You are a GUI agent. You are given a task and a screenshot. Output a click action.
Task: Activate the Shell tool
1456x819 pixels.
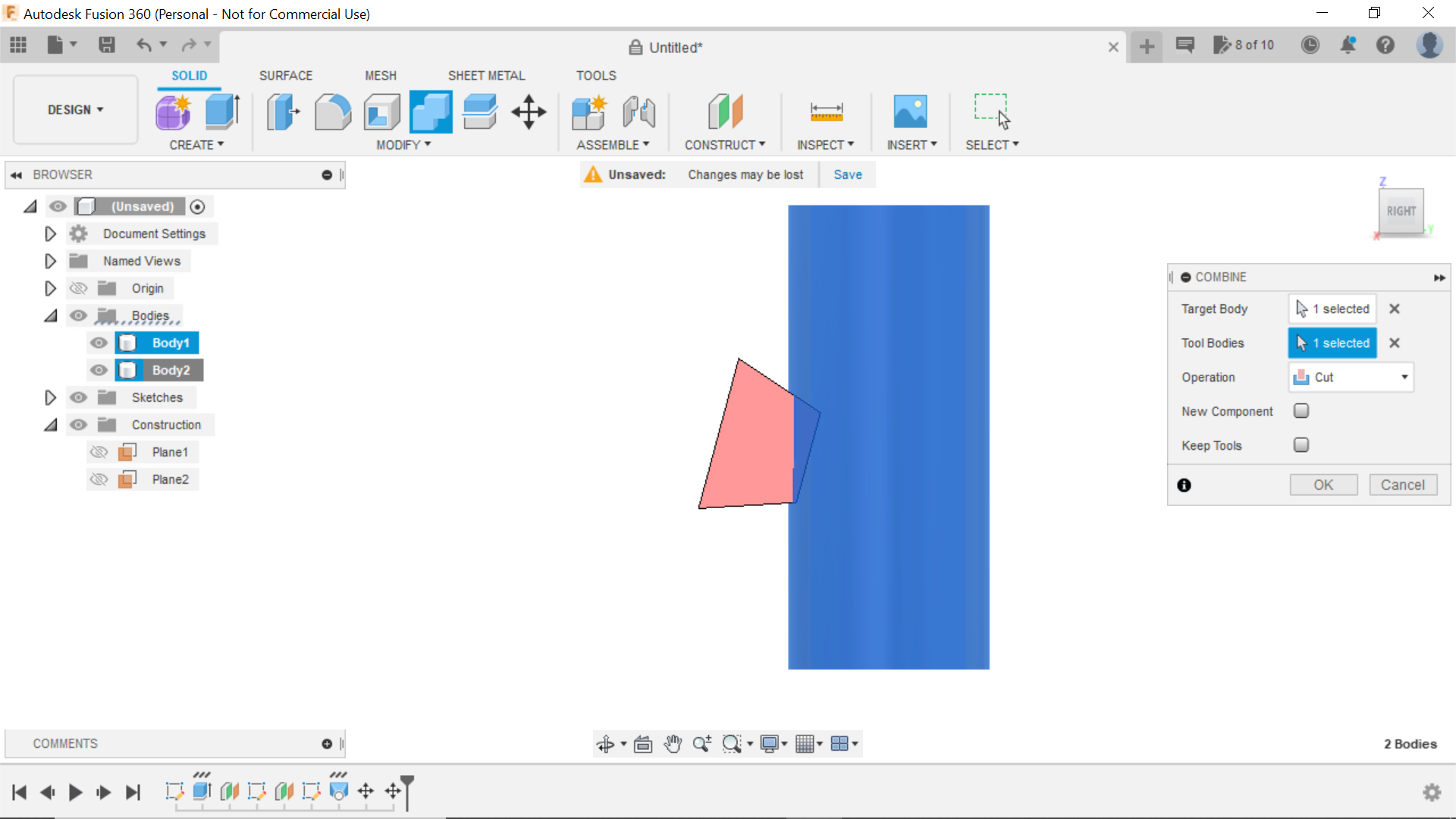coord(381,111)
